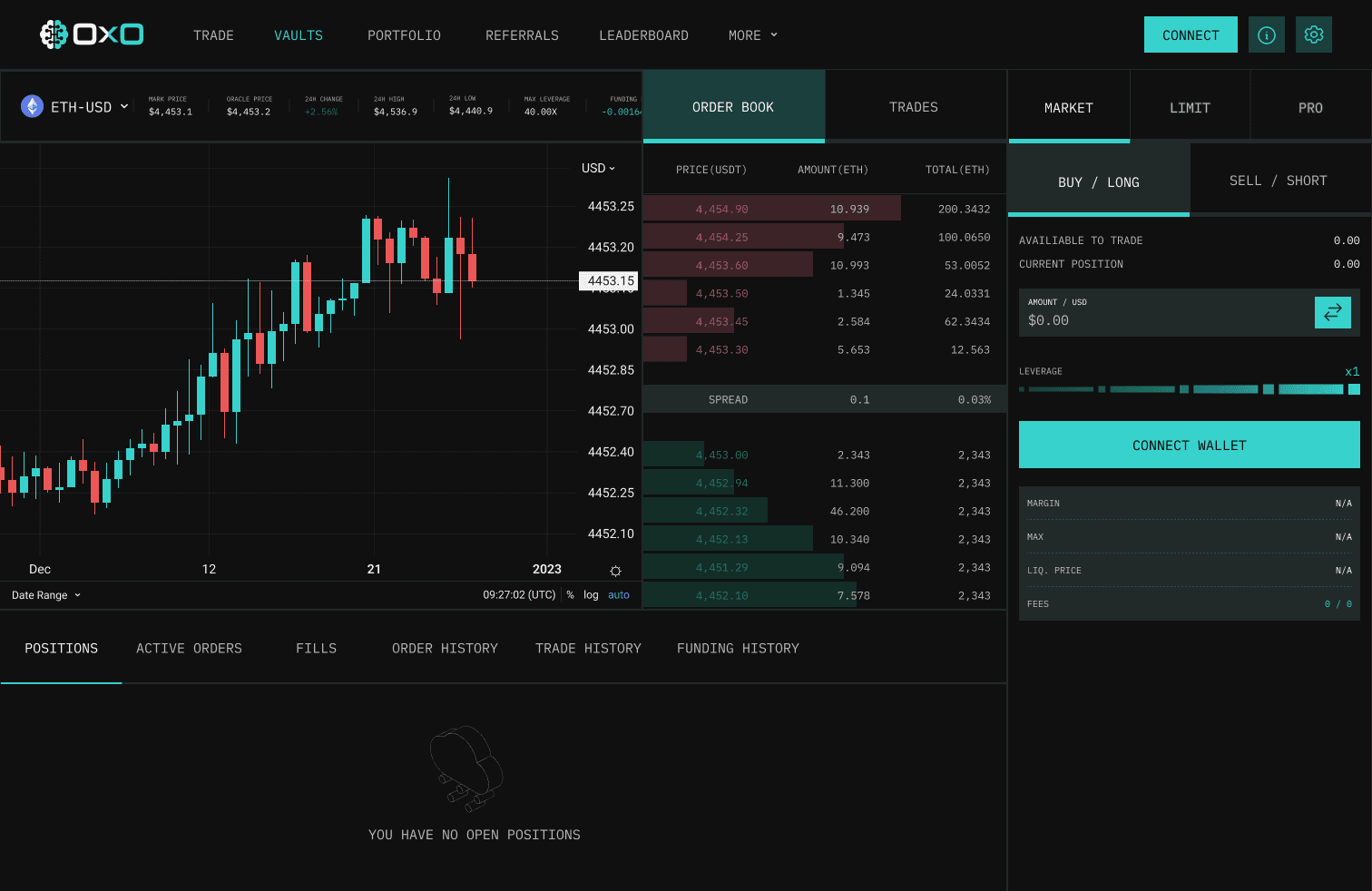Viewport: 1372px width, 891px height.
Task: Open the MORE menu dropdown
Action: [x=753, y=35]
